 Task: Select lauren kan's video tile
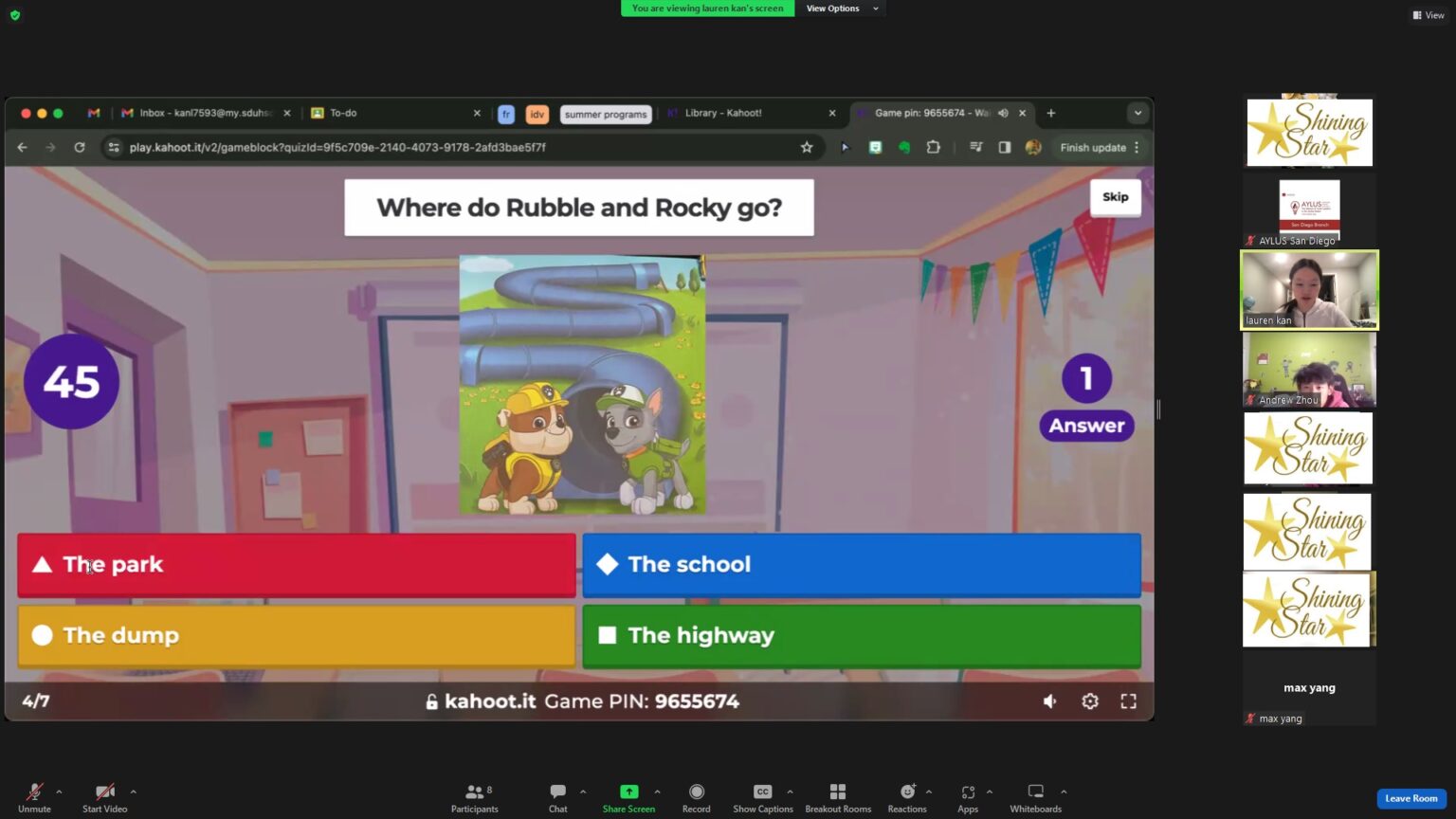(x=1309, y=290)
